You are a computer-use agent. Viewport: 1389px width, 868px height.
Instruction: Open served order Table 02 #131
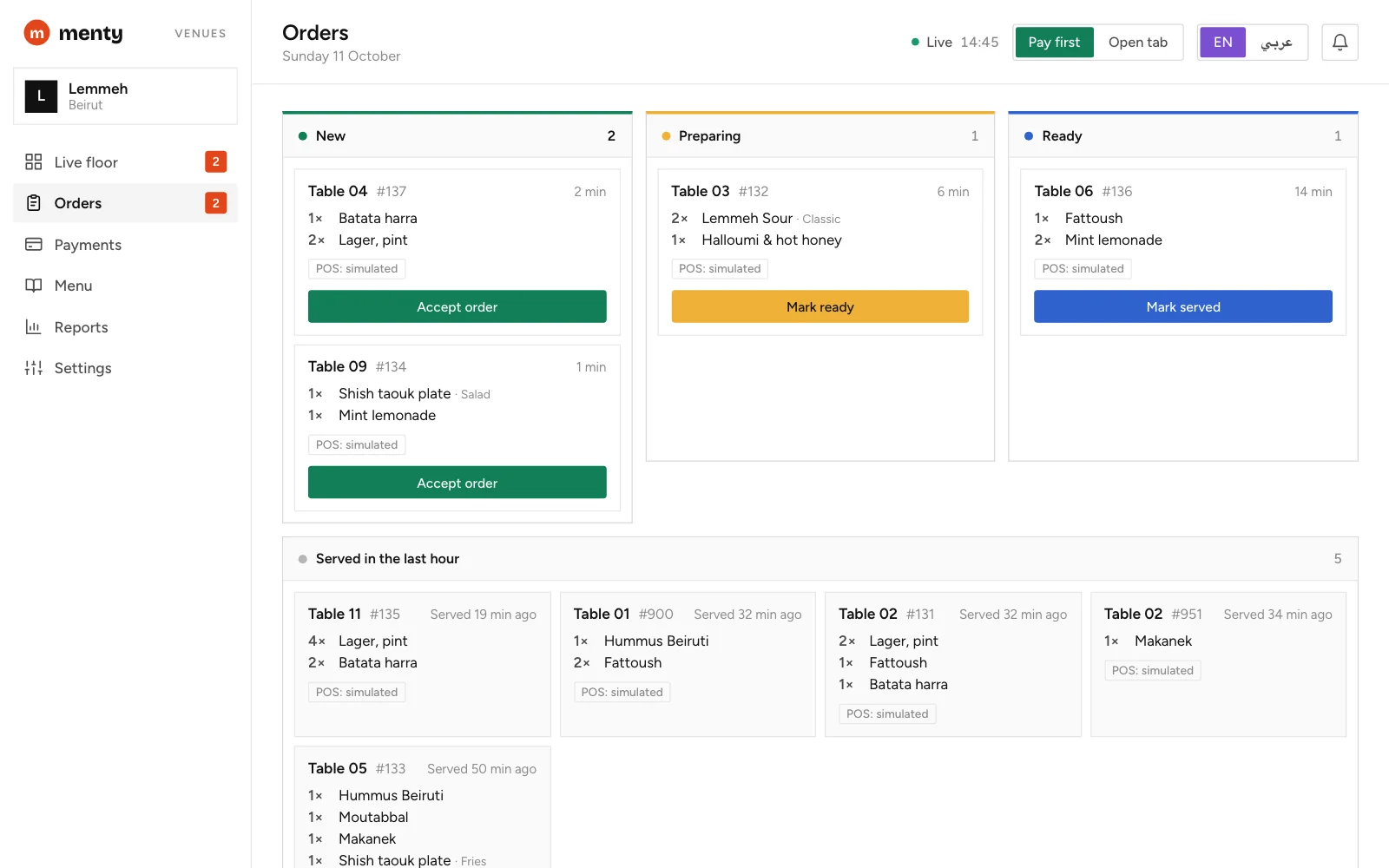[952, 664]
